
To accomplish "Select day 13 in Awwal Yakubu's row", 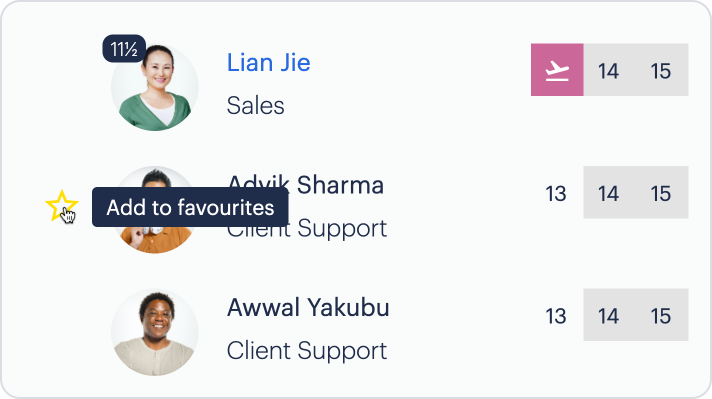I will (557, 315).
